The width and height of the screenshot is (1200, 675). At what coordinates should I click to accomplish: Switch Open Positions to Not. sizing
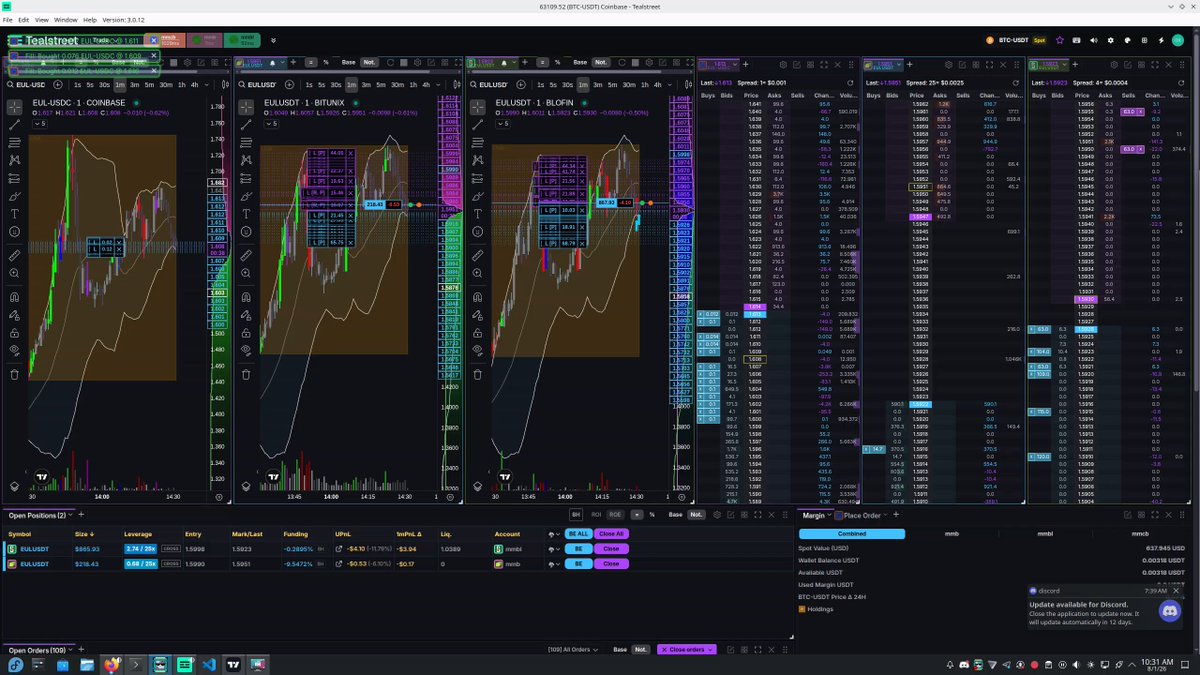coord(697,515)
